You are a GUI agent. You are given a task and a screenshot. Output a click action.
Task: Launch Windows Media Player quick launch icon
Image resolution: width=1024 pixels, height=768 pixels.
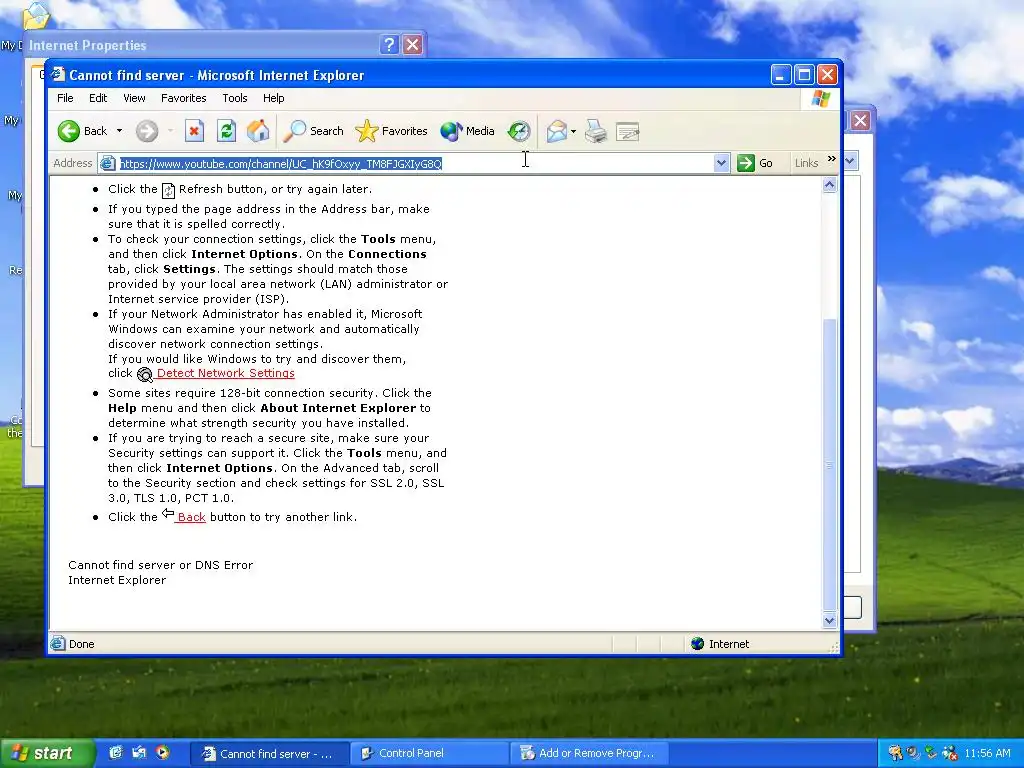click(x=163, y=752)
